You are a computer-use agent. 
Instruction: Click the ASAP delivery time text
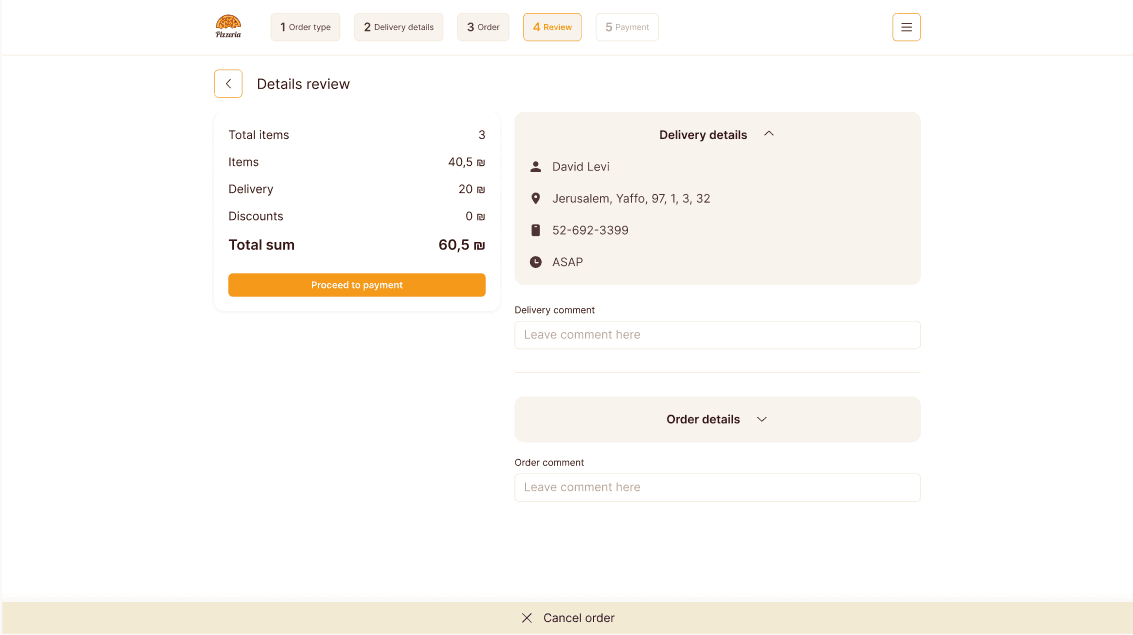coord(567,262)
